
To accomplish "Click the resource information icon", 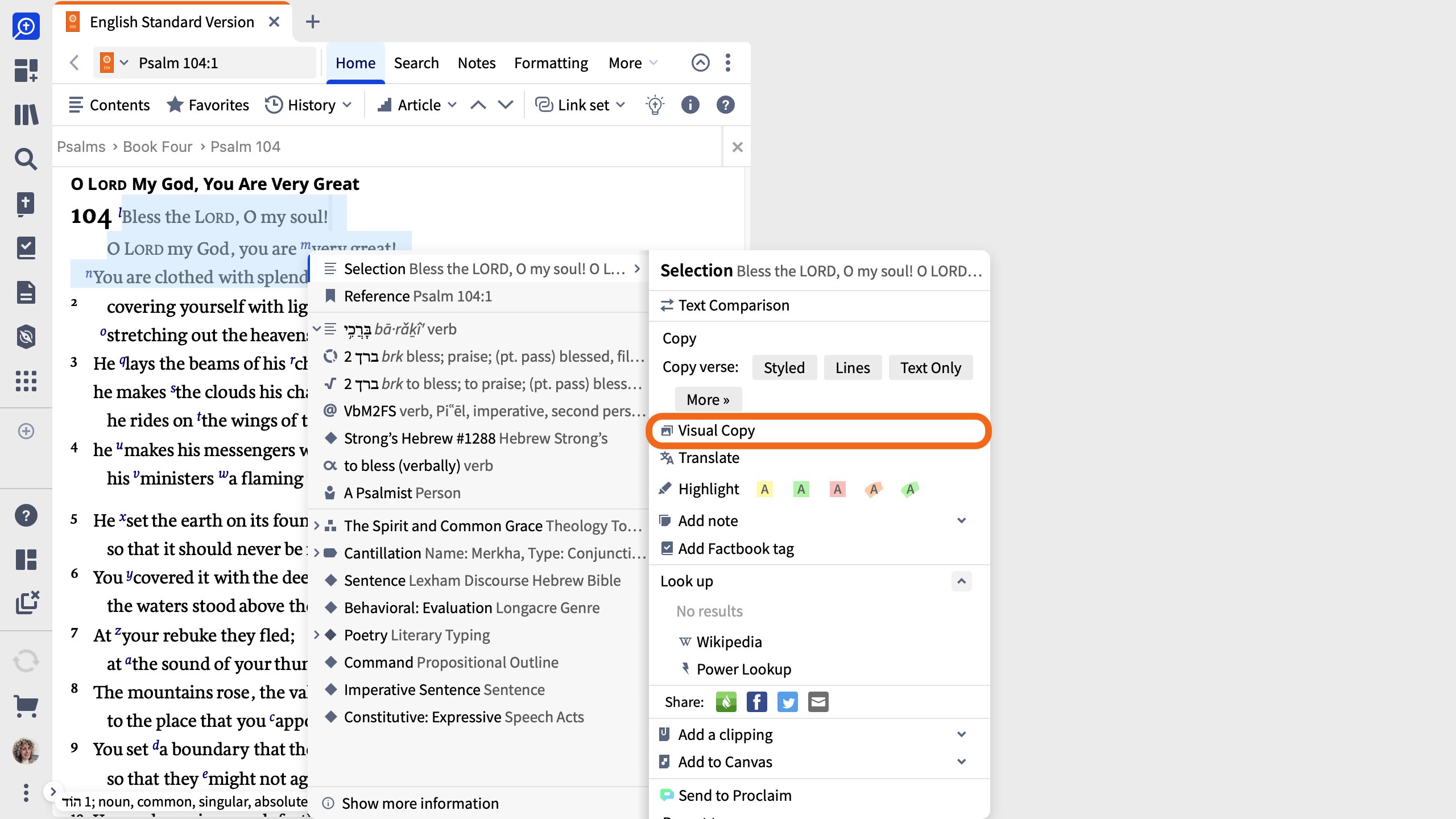I will [x=690, y=105].
